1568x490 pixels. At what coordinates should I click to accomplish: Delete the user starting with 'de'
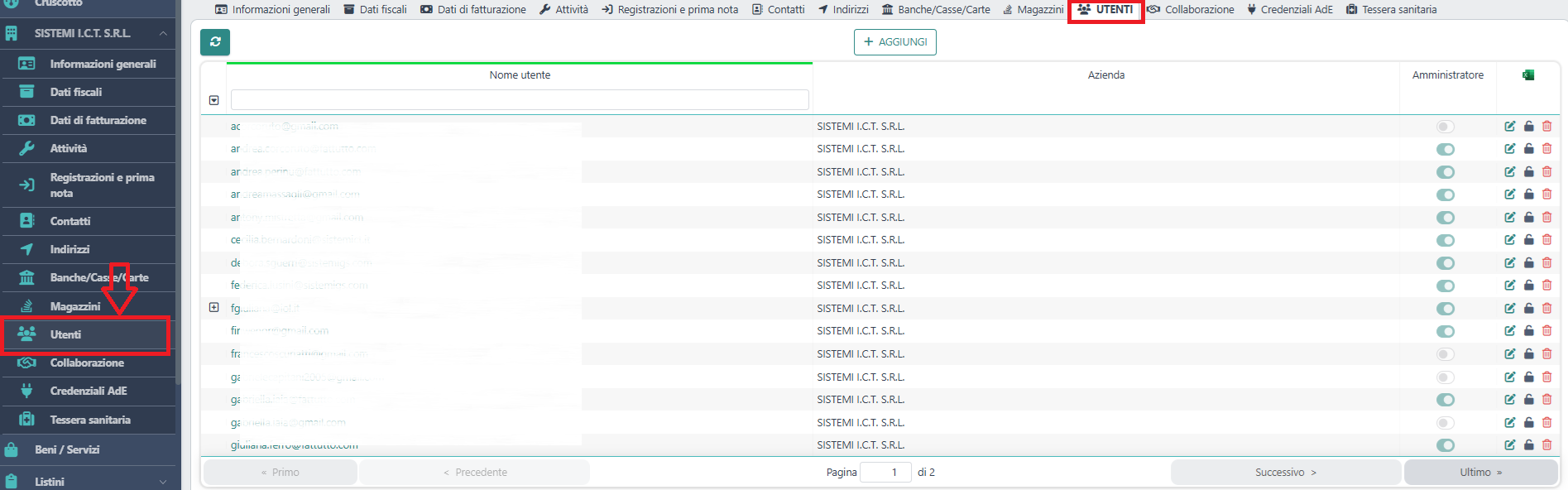click(1547, 263)
